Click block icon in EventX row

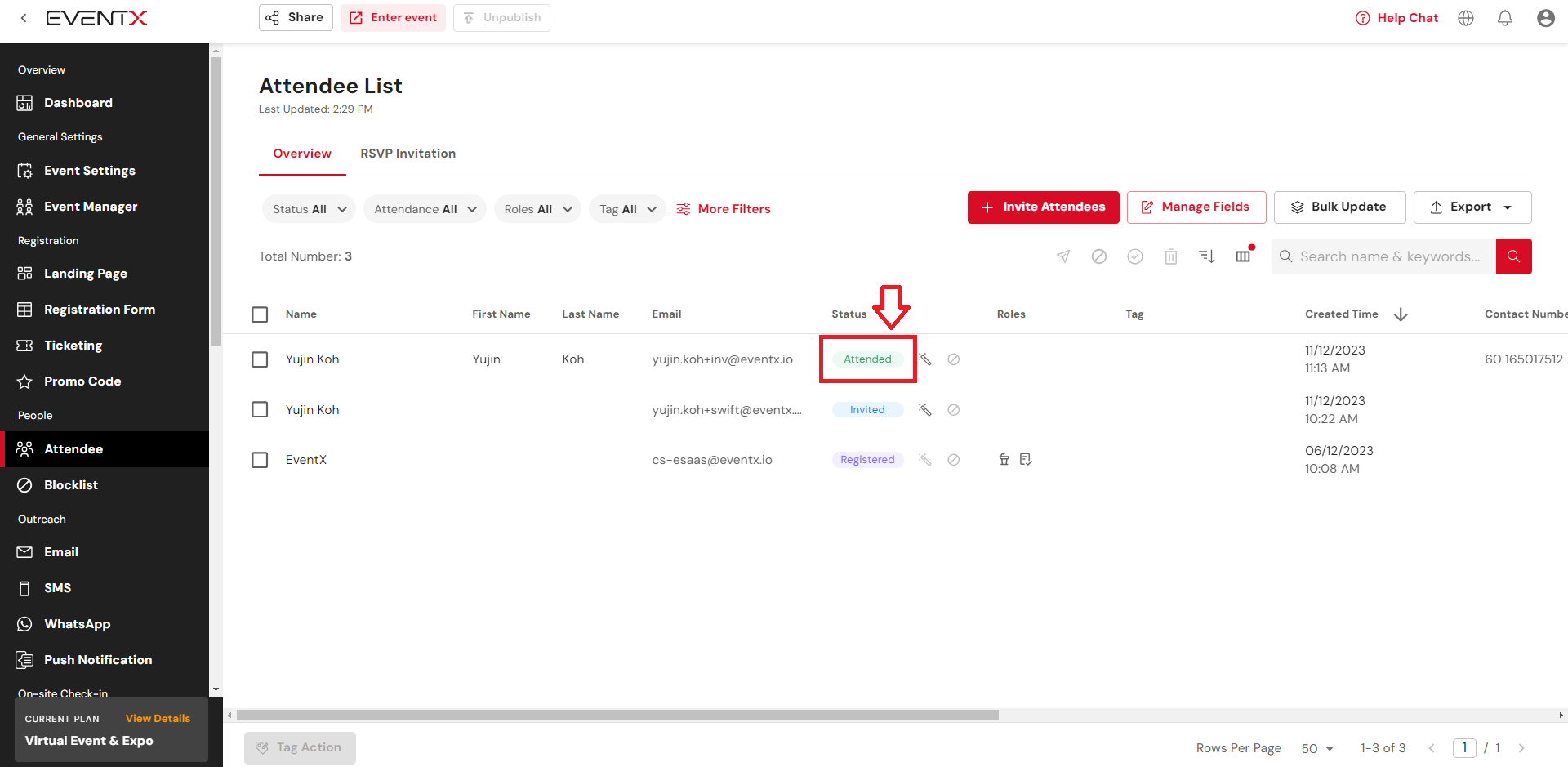tap(953, 460)
